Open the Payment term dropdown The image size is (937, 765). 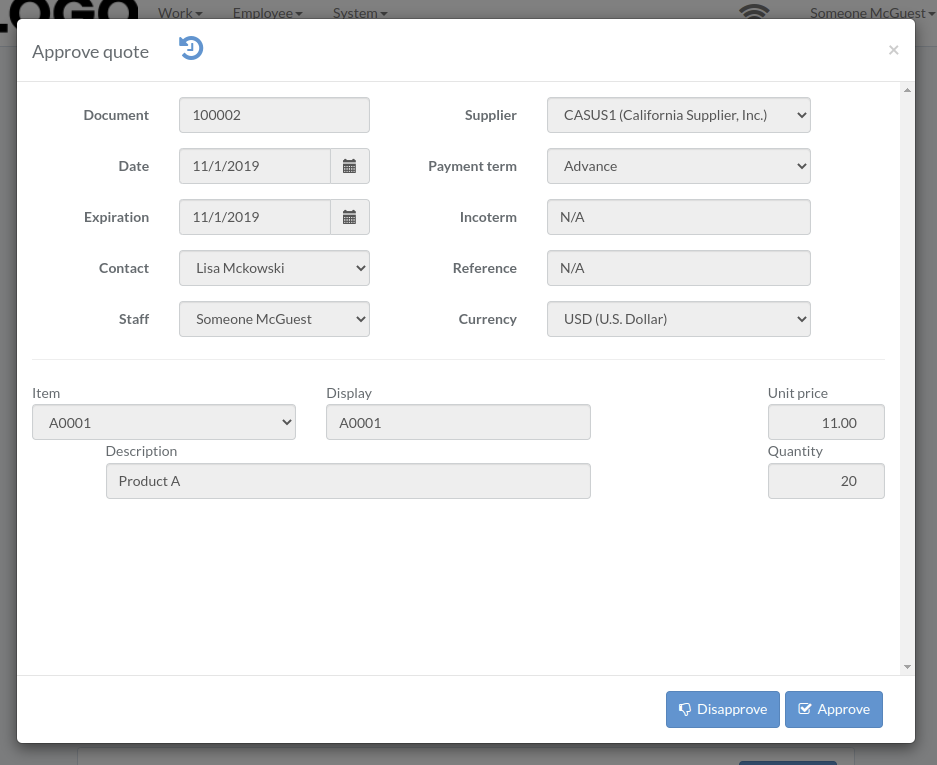tap(679, 166)
